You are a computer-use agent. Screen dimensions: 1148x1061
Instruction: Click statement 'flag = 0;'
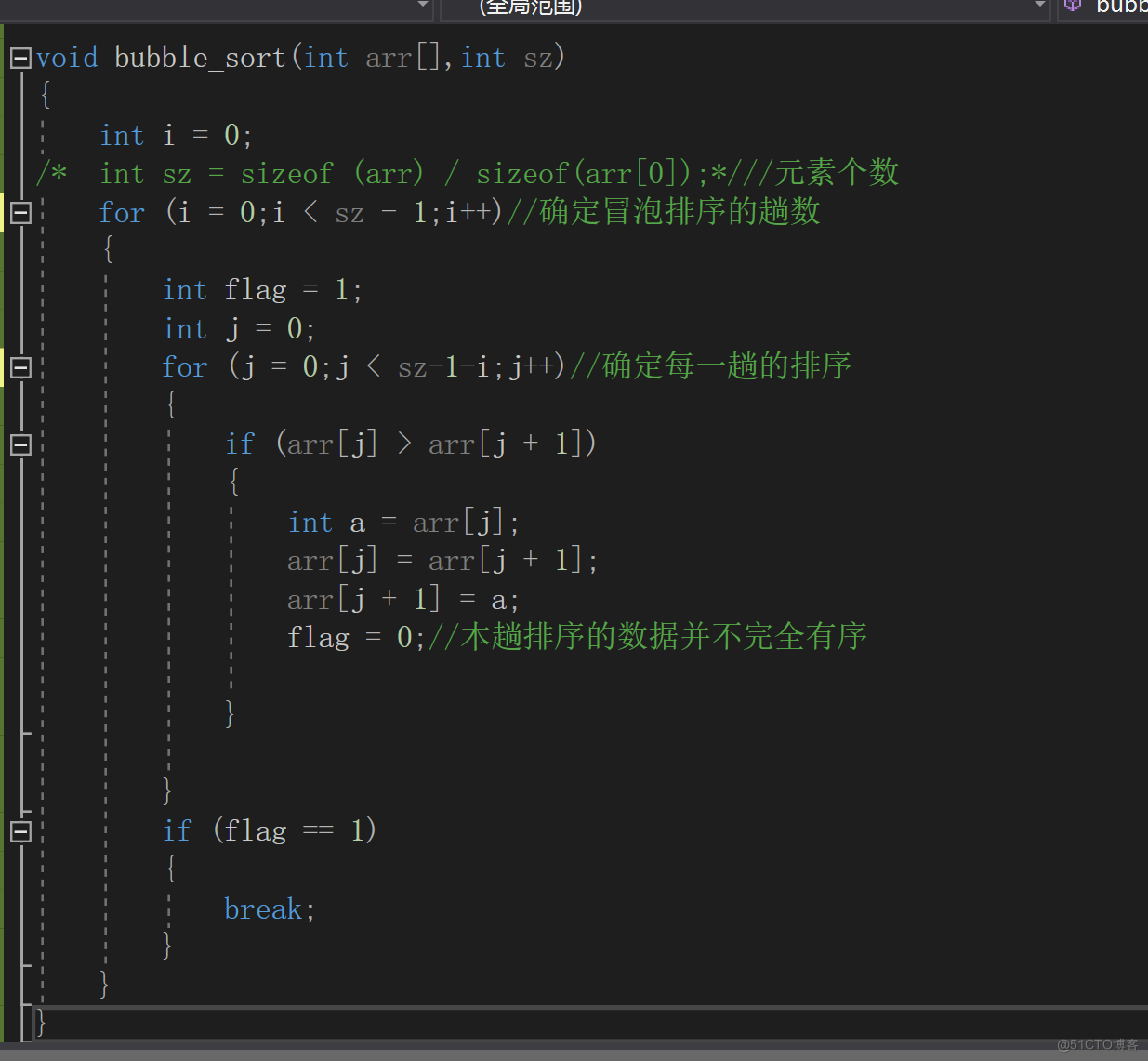[x=356, y=638]
